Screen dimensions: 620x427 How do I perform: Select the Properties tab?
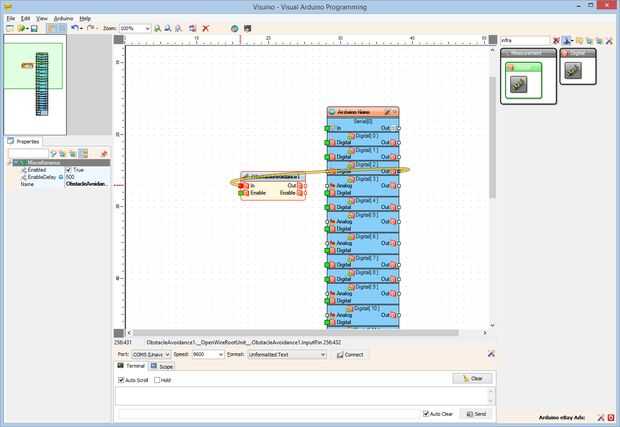(24, 141)
